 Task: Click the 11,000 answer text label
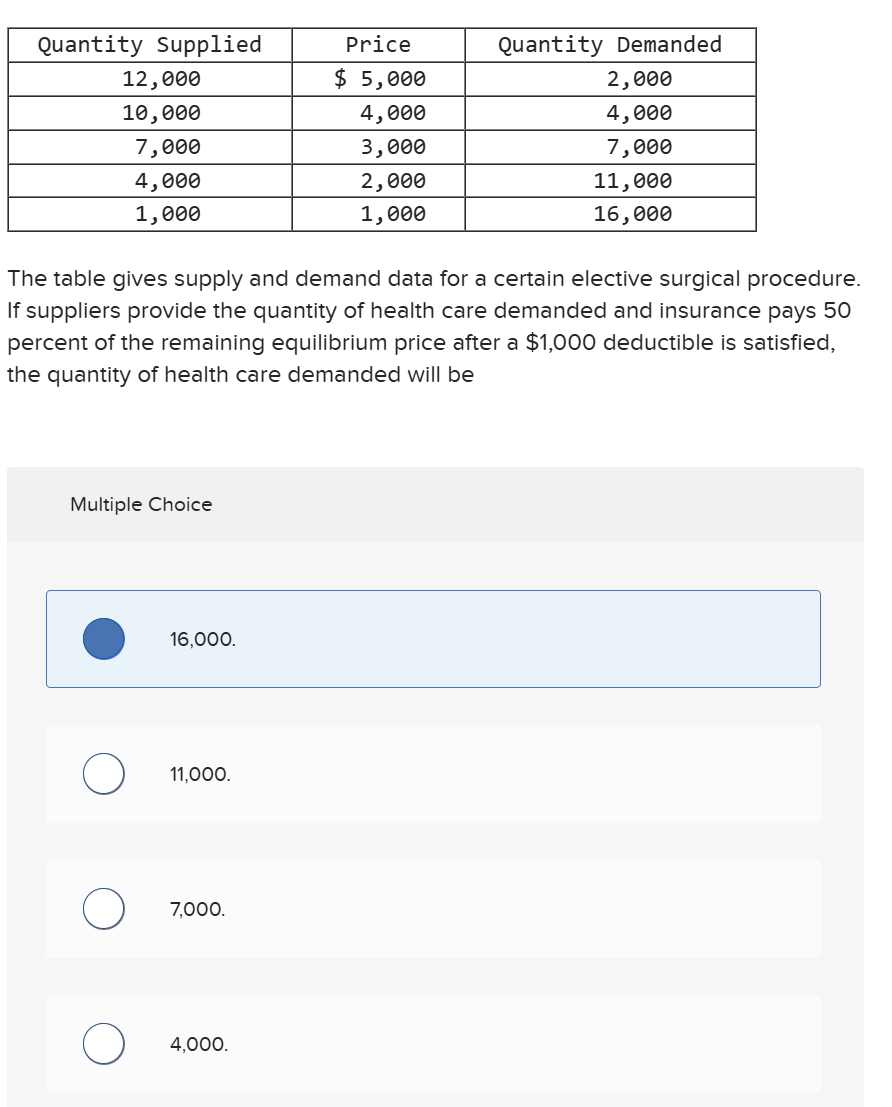pos(196,773)
